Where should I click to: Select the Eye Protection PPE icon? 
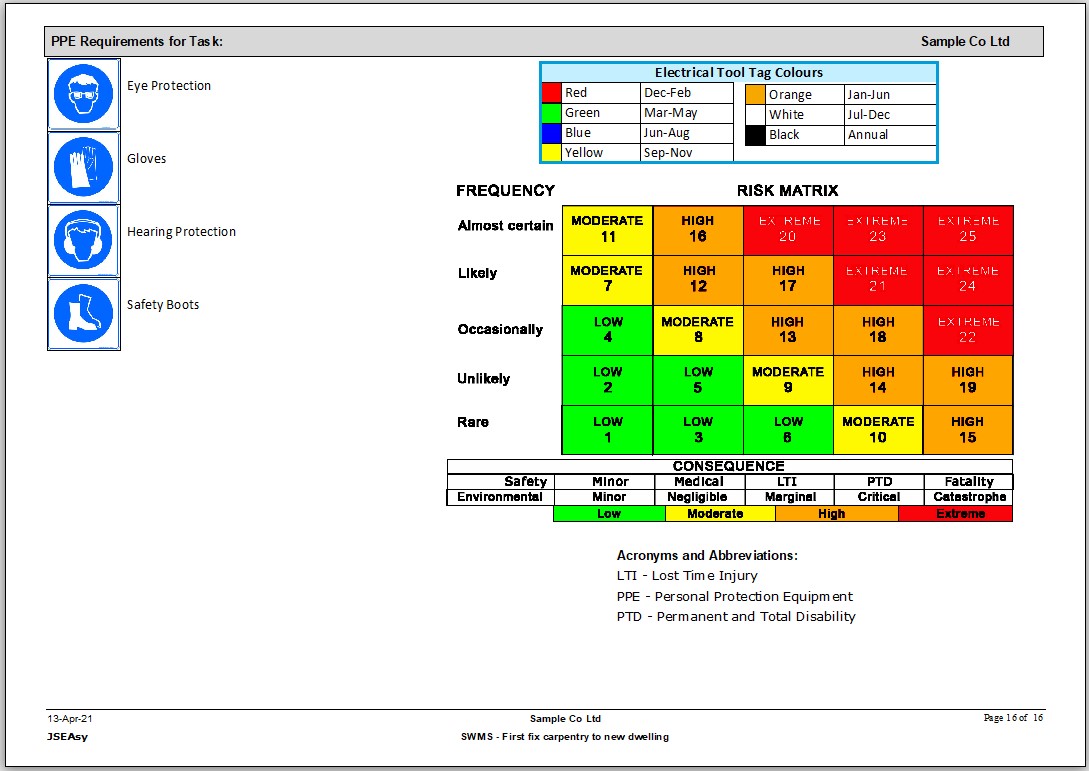(84, 93)
